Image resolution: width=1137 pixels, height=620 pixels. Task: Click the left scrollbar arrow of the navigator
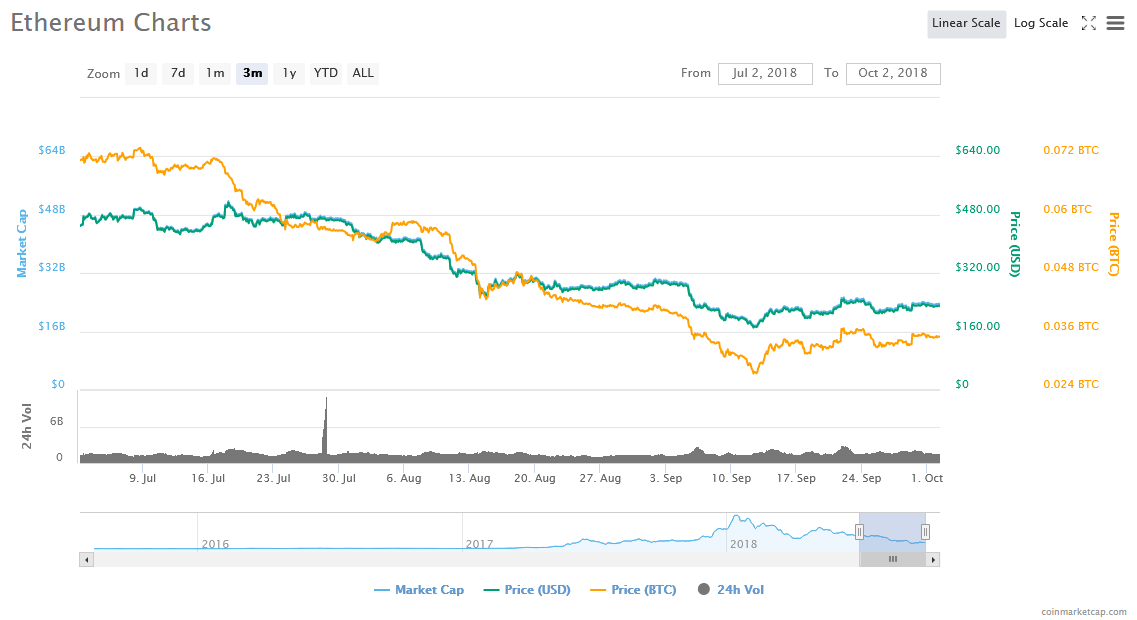pyautogui.click(x=86, y=559)
